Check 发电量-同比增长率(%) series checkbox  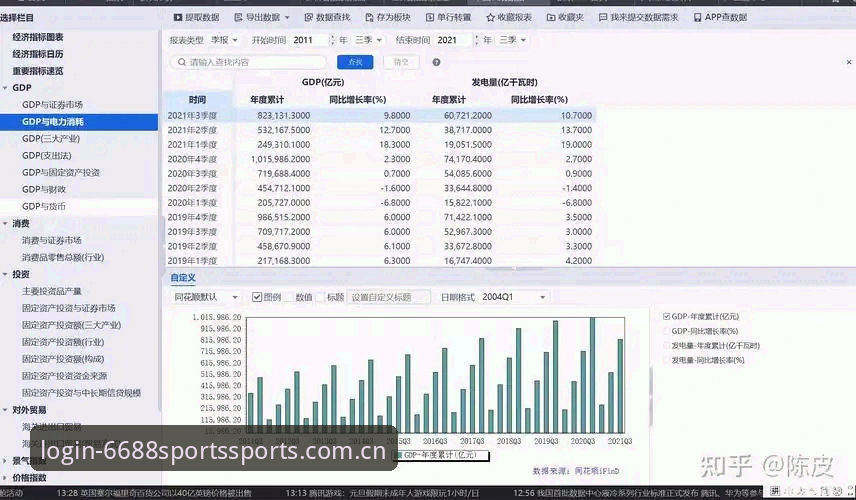click(x=666, y=360)
